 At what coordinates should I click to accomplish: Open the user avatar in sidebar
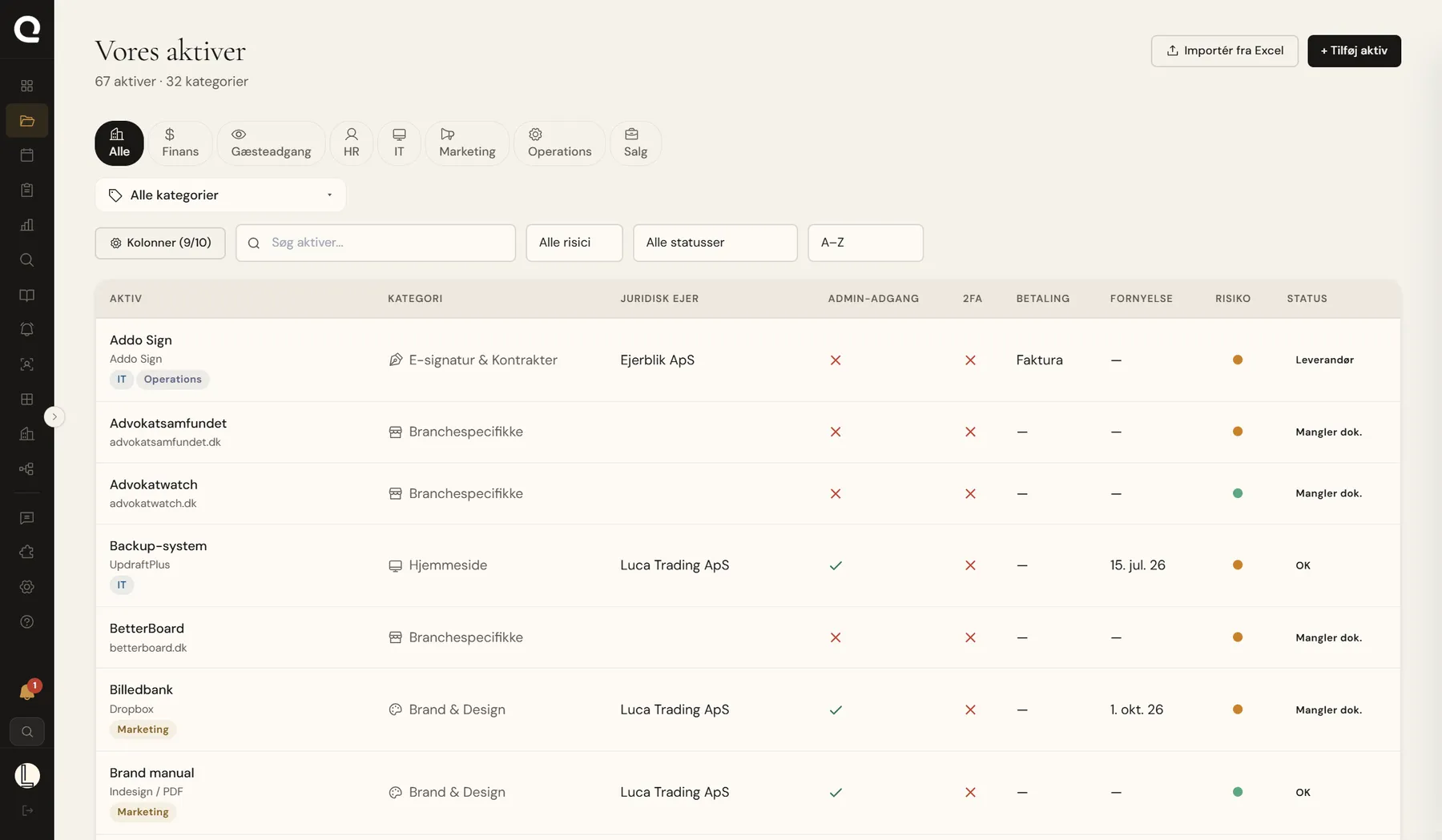point(27,775)
